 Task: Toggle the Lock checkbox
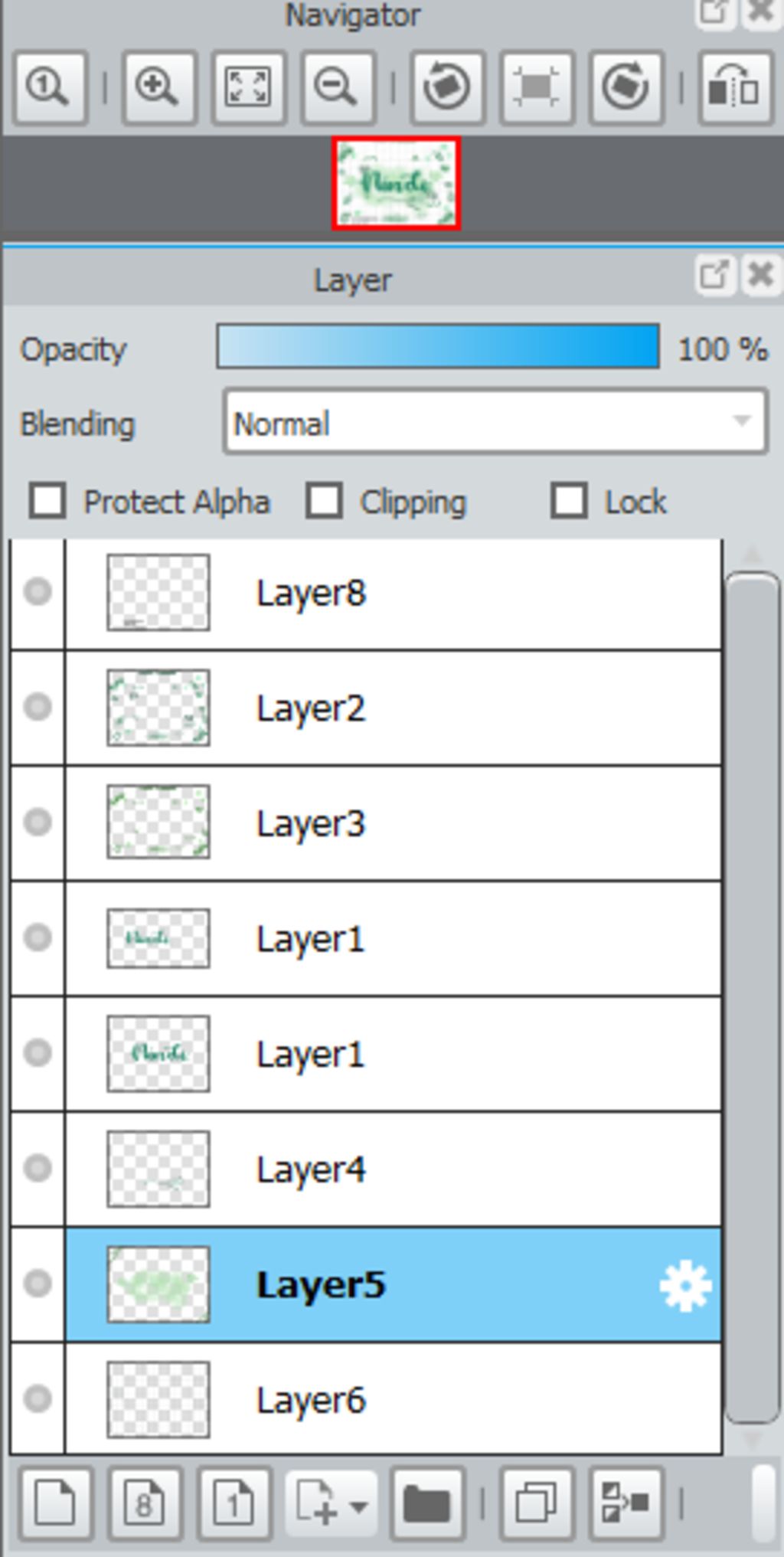(569, 502)
